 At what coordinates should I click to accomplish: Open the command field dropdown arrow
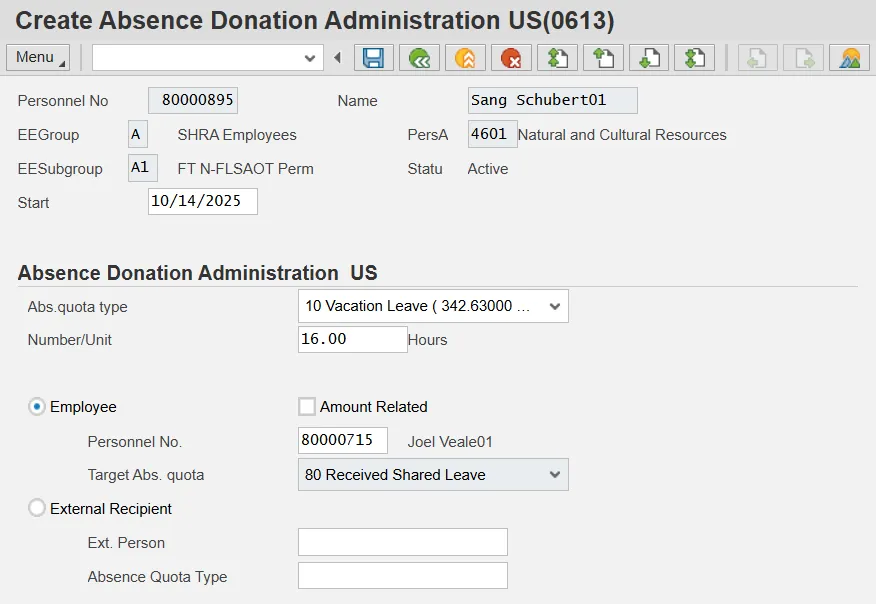(x=310, y=58)
